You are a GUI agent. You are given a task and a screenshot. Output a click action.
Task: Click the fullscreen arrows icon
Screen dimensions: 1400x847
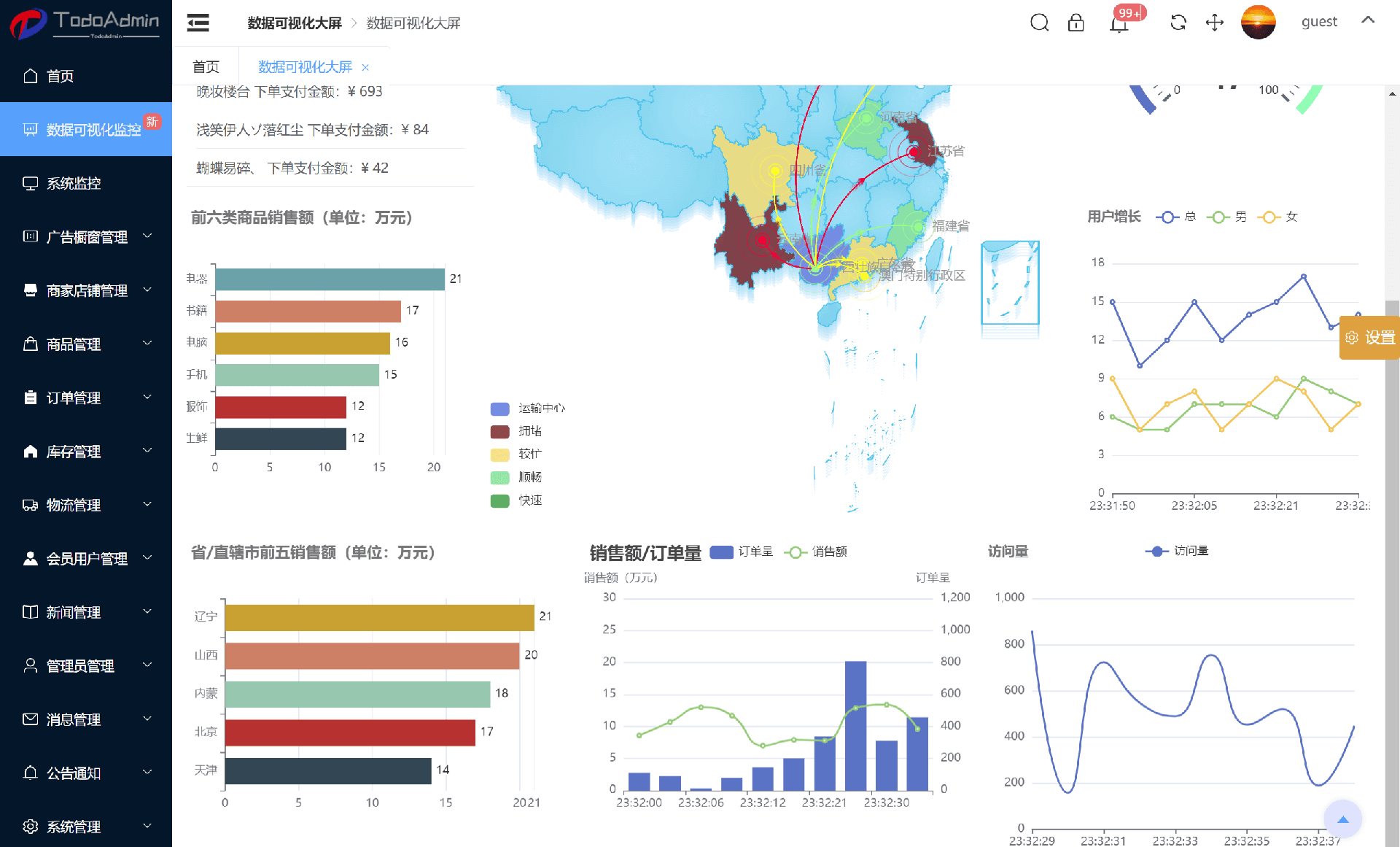[x=1214, y=23]
